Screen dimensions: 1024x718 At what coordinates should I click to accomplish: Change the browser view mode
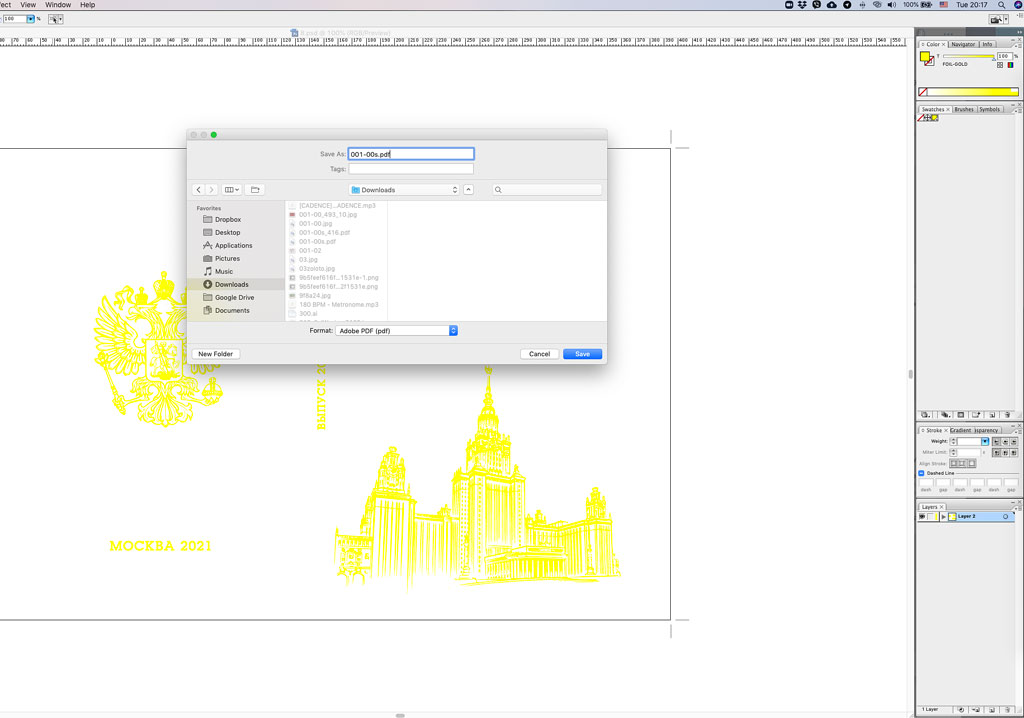coord(232,190)
